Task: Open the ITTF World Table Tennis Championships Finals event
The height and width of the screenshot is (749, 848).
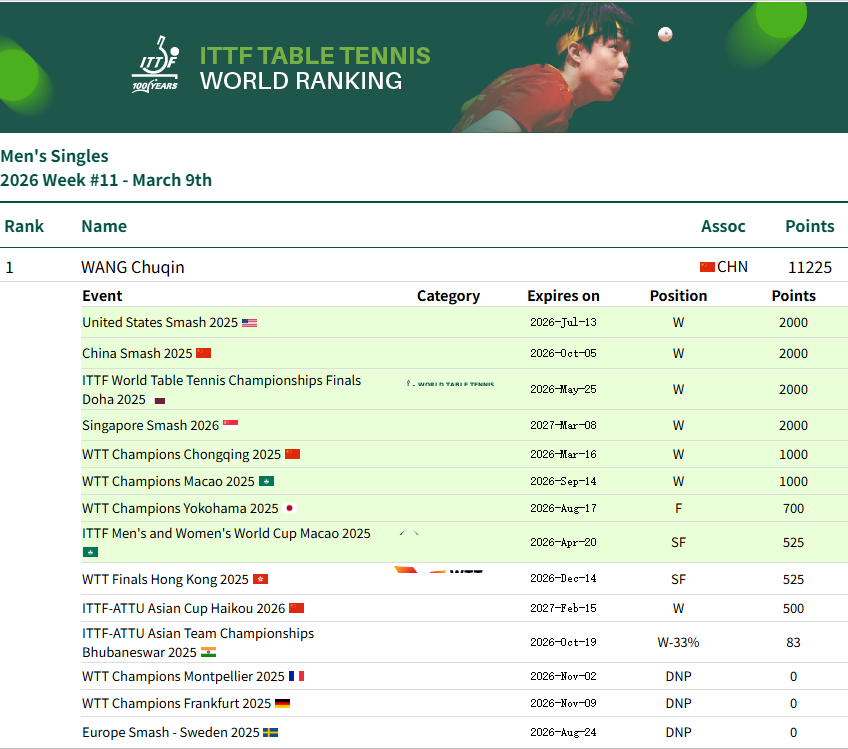Action: click(222, 389)
